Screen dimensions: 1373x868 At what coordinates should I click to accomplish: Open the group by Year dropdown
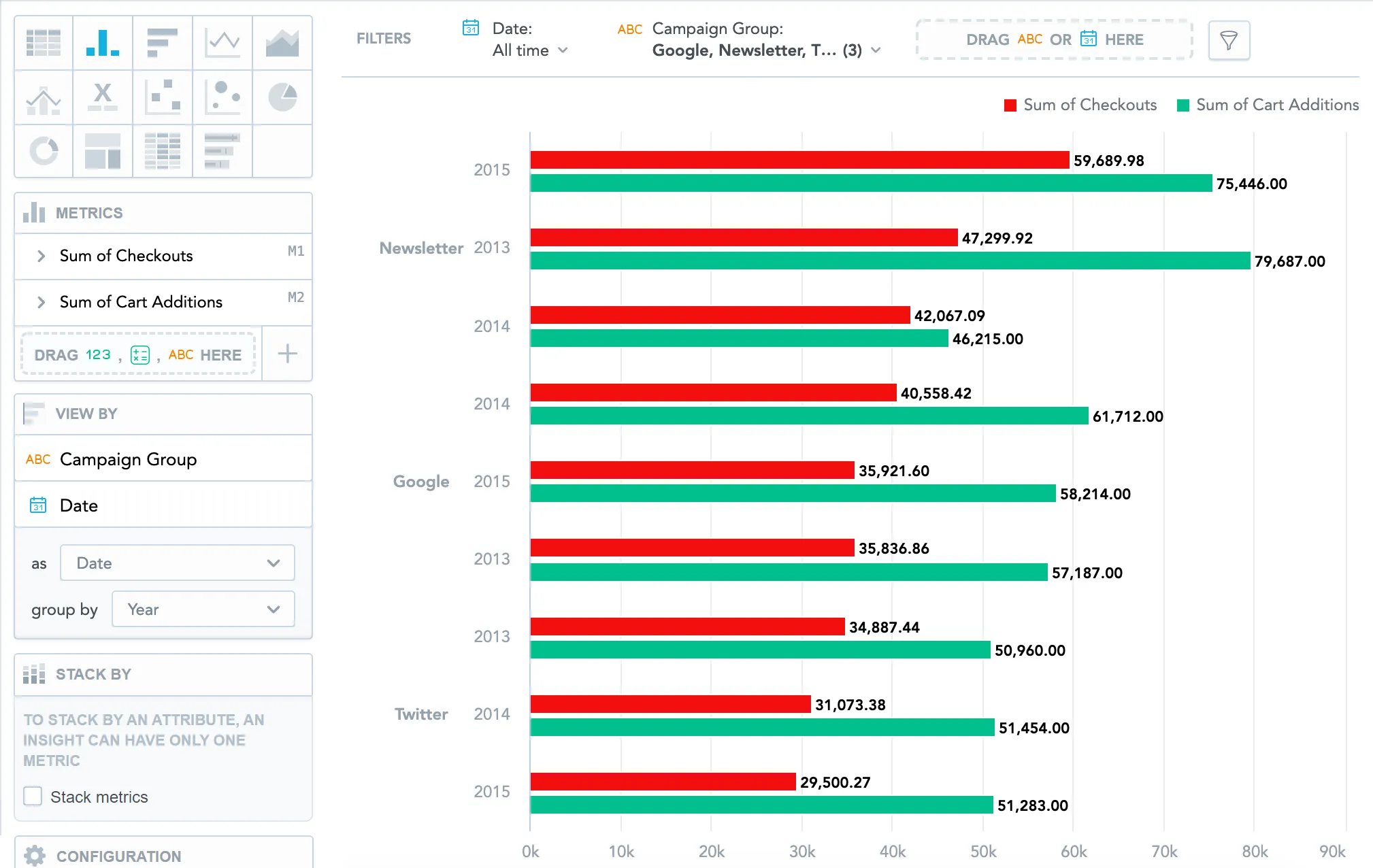[x=202, y=609]
